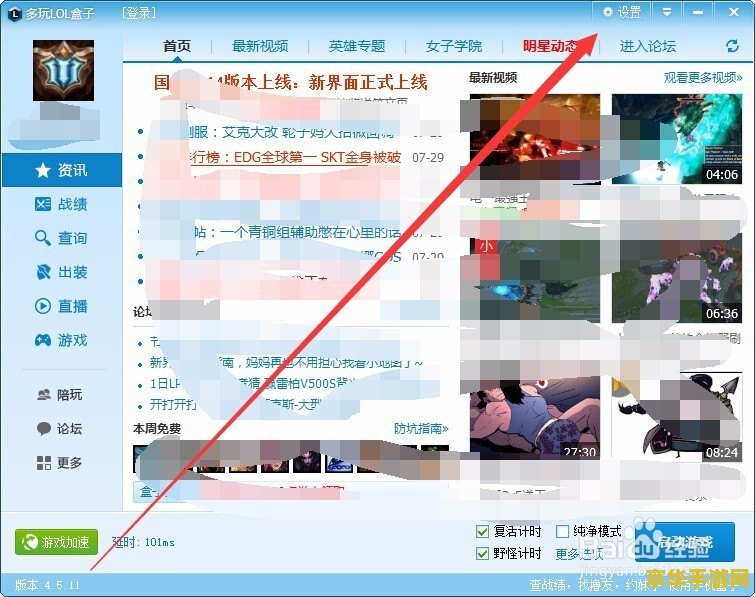Click the 本周免费 section heading
Screen dimensions: 755x597
click(x=157, y=428)
